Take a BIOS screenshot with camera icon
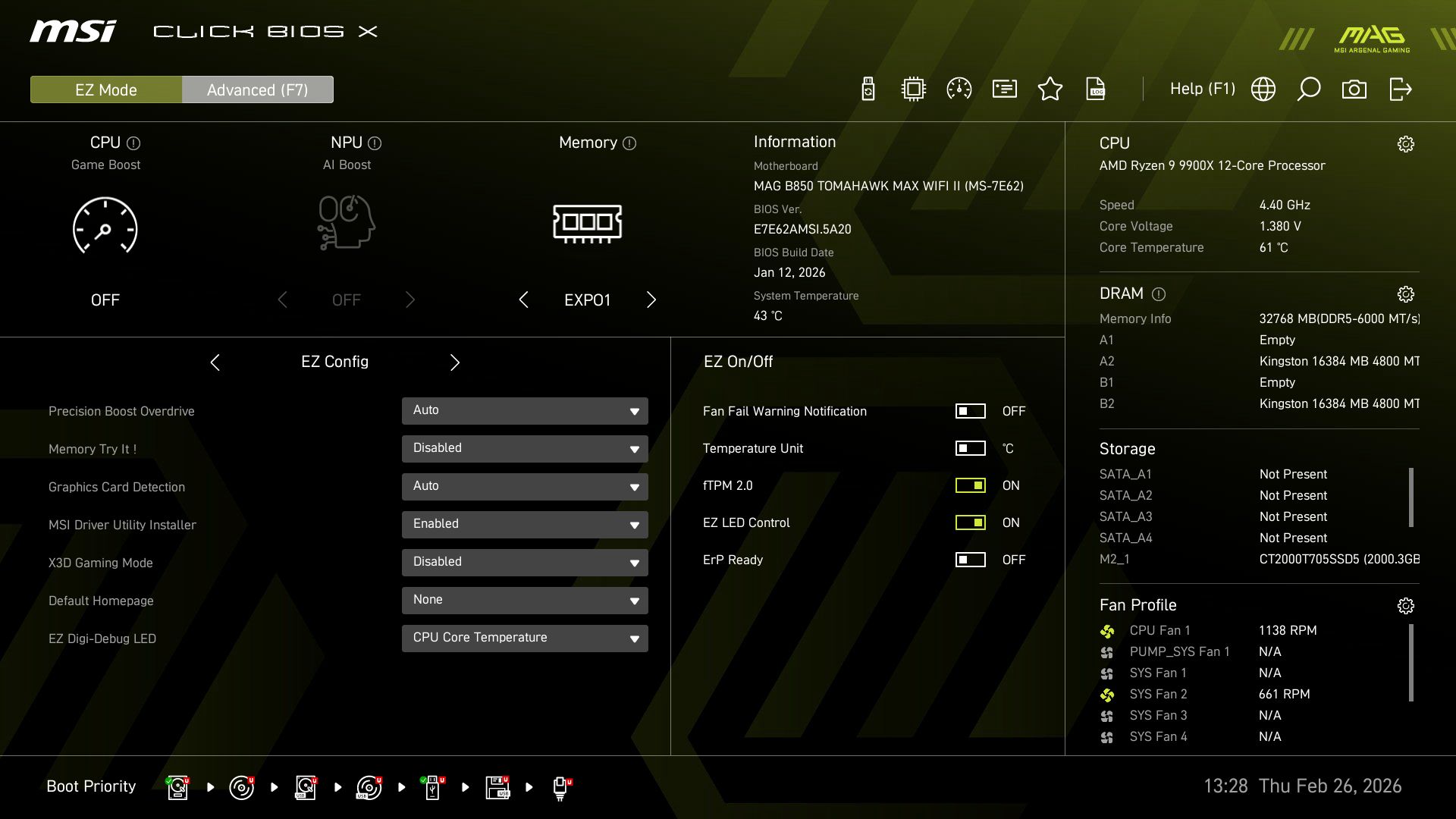This screenshot has height=819, width=1456. point(1355,89)
